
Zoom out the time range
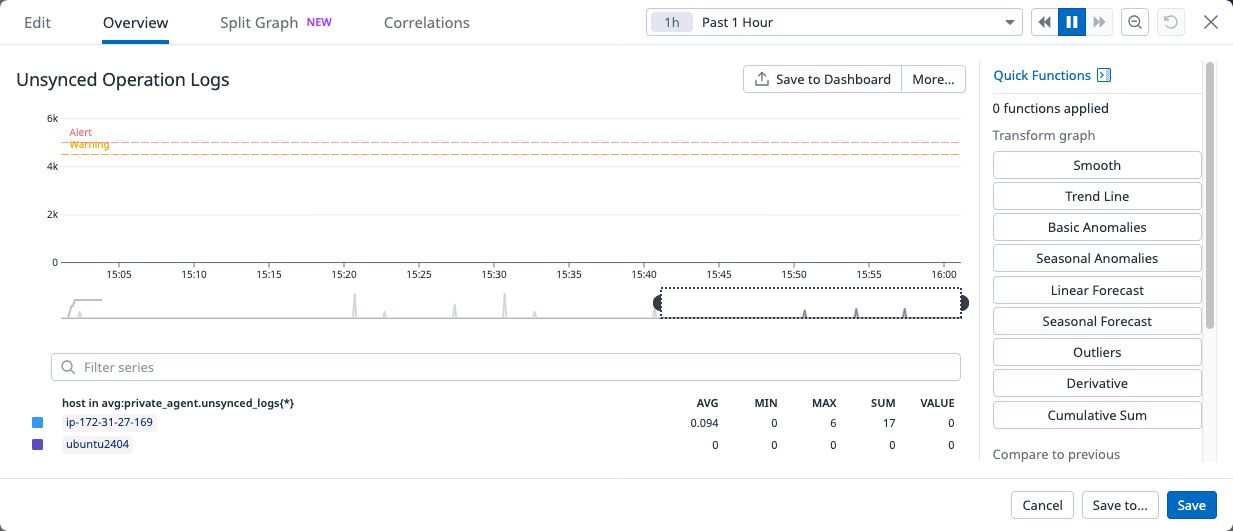1135,22
